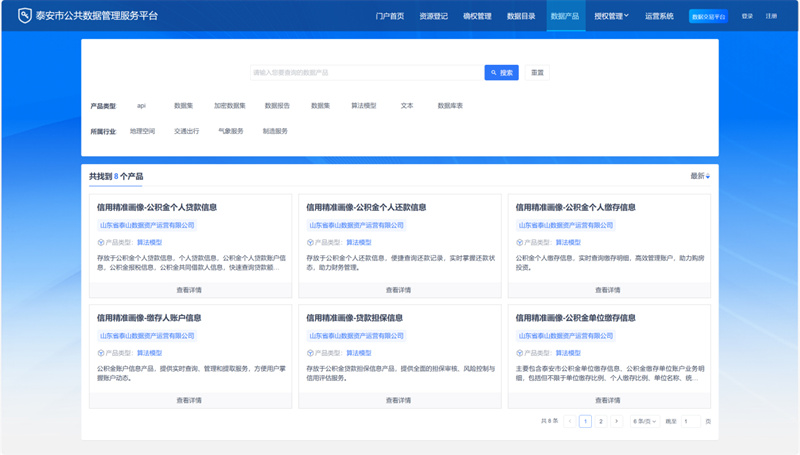This screenshot has width=800, height=455.
Task: Click the platform shield logo icon
Action: tap(25, 16)
